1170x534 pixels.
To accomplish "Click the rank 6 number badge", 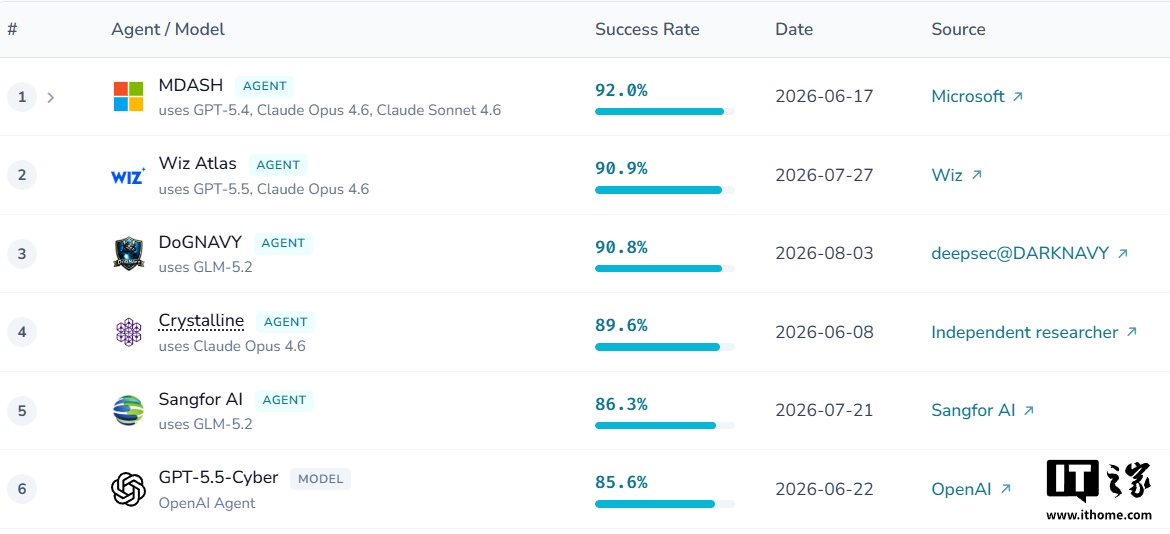I will [22, 489].
